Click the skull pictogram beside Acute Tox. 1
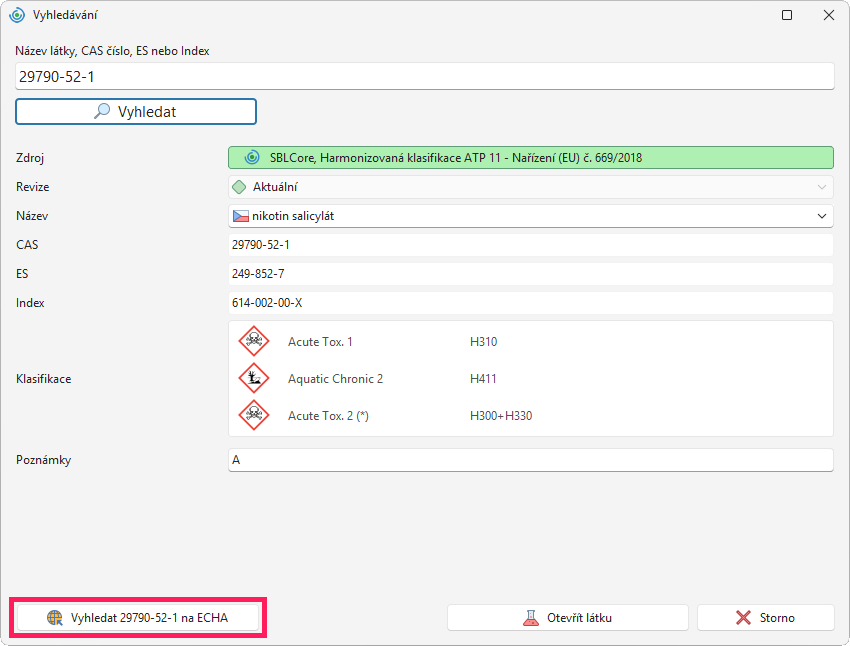This screenshot has height=646, width=850. pyautogui.click(x=254, y=341)
